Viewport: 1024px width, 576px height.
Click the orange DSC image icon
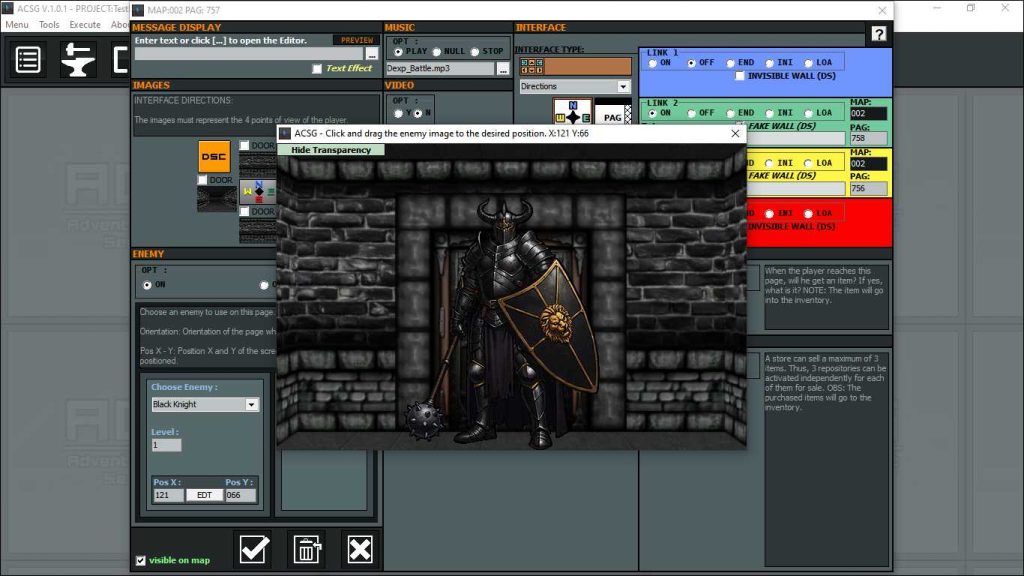click(214, 156)
